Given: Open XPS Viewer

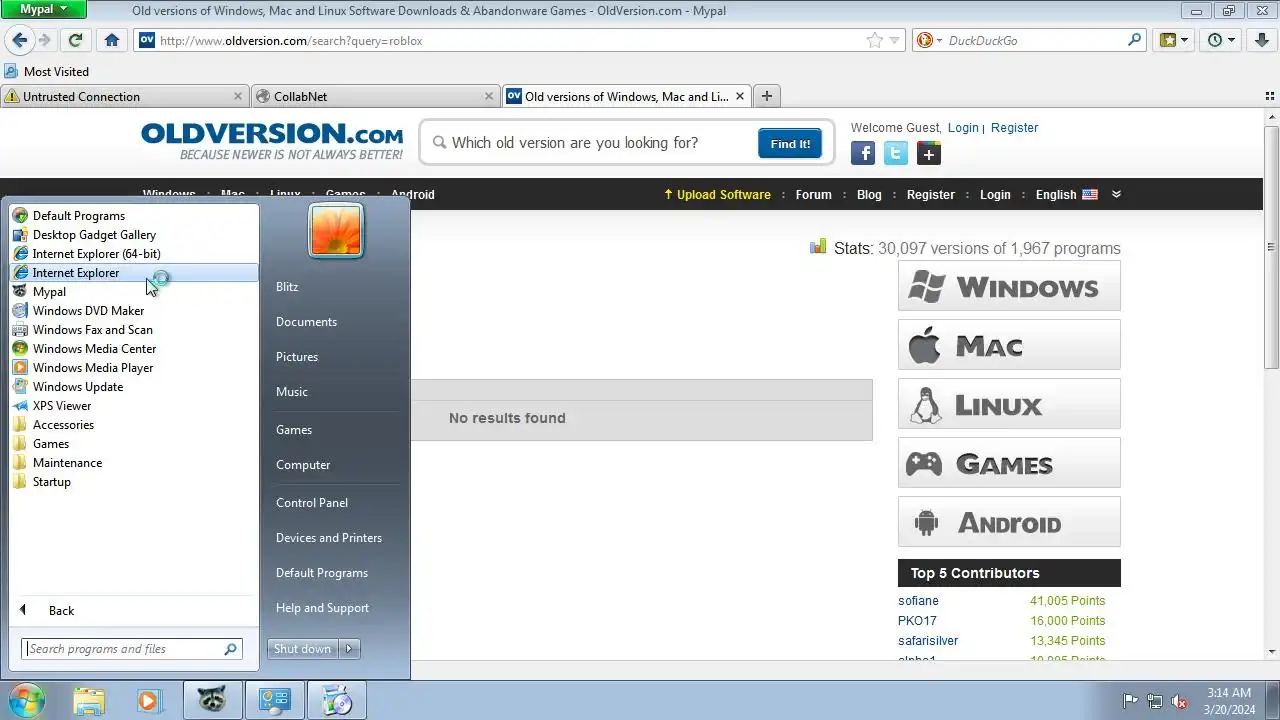Looking at the screenshot, I should point(134,406).
